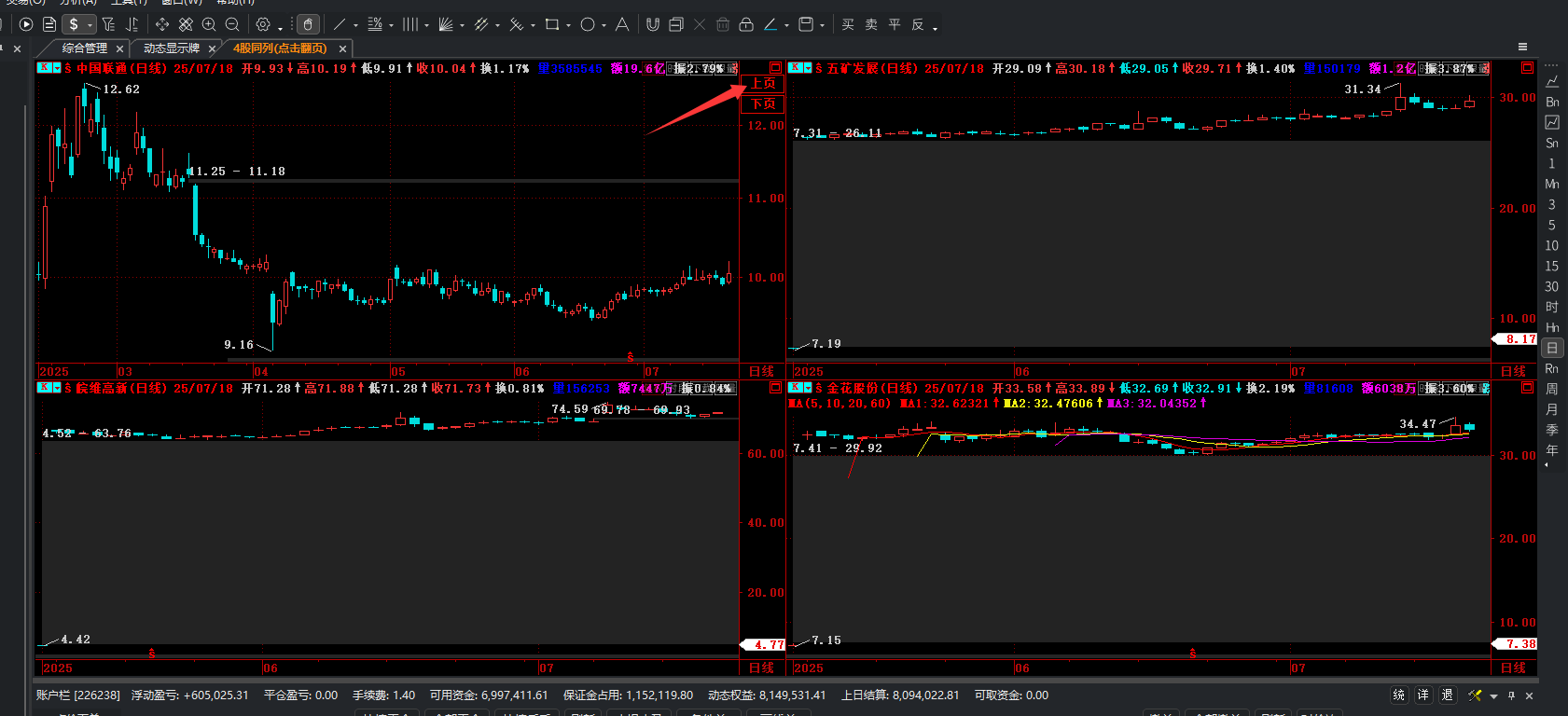Click the line color picker icon
This screenshot has width=1568, height=716.
pyautogui.click(x=770, y=25)
